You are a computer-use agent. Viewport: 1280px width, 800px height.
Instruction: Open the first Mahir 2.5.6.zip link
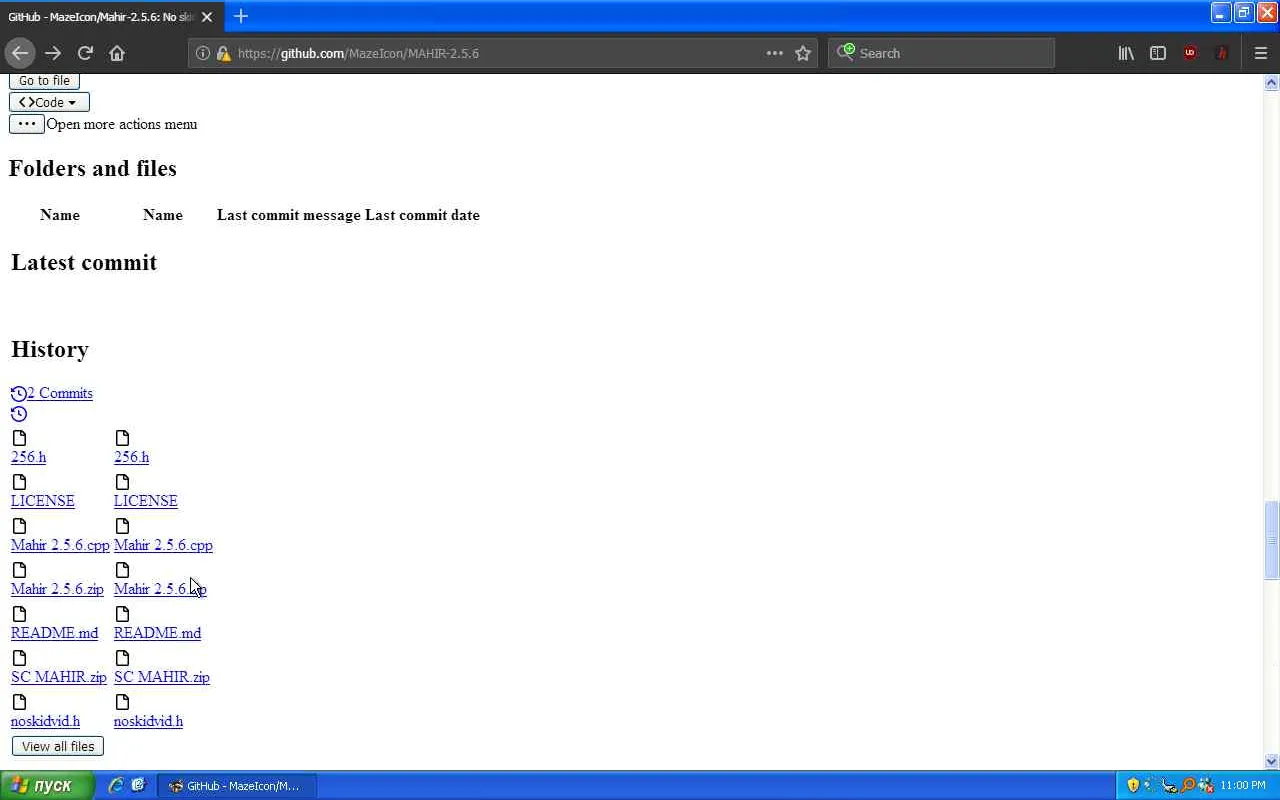click(x=57, y=589)
